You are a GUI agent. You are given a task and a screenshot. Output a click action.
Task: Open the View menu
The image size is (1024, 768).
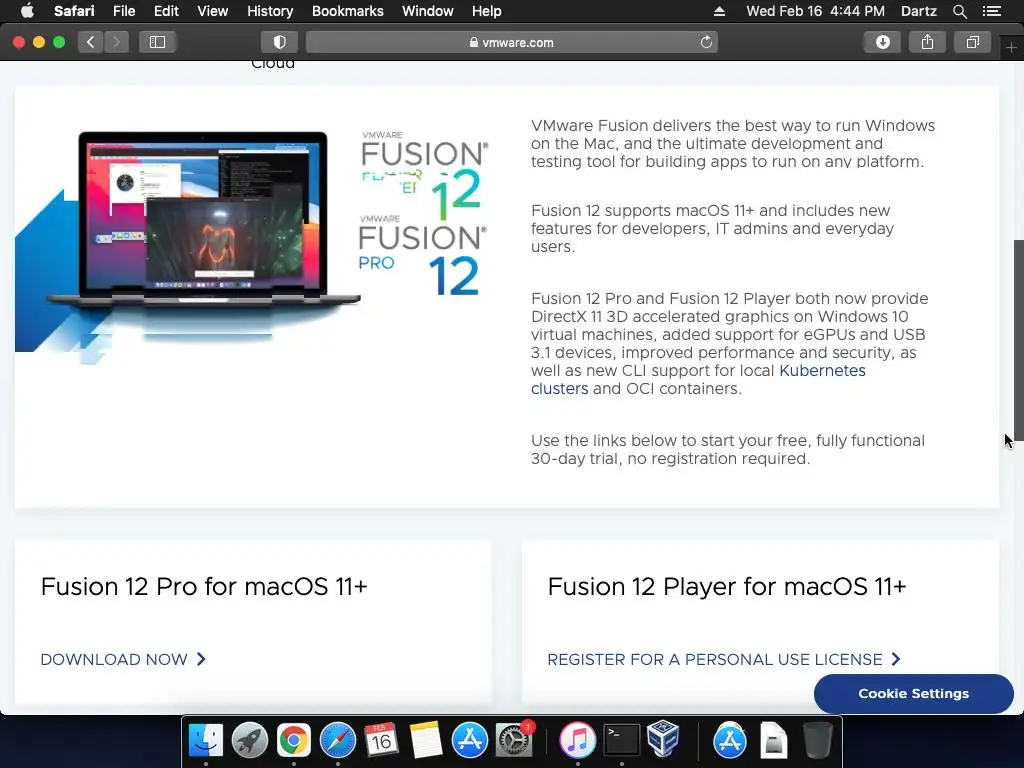pos(212,11)
